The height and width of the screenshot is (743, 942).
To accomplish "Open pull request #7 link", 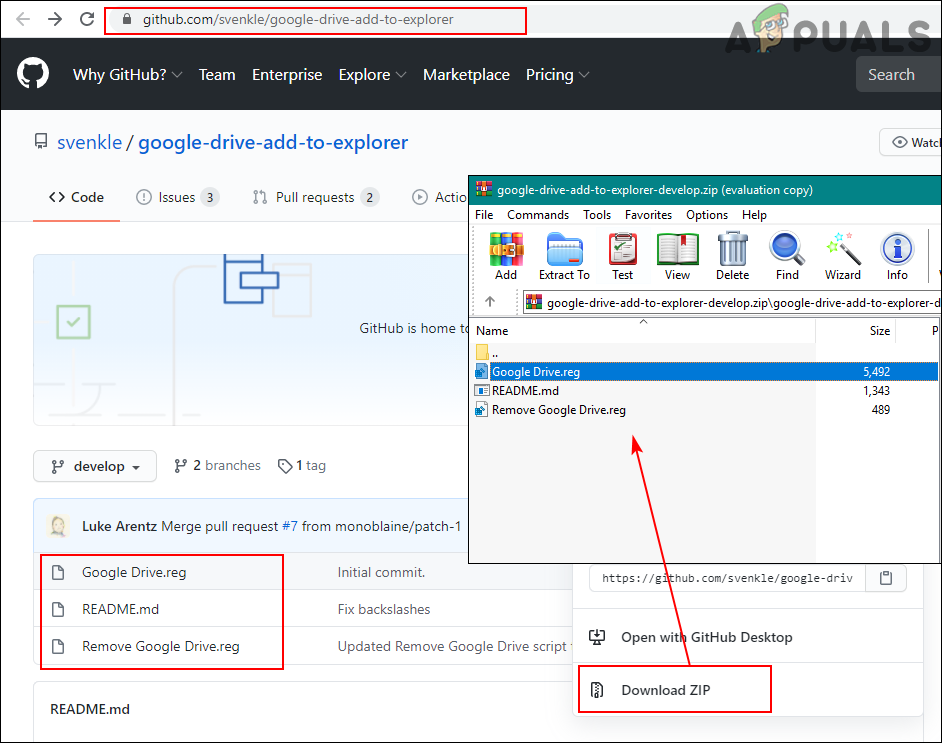I will 290,526.
